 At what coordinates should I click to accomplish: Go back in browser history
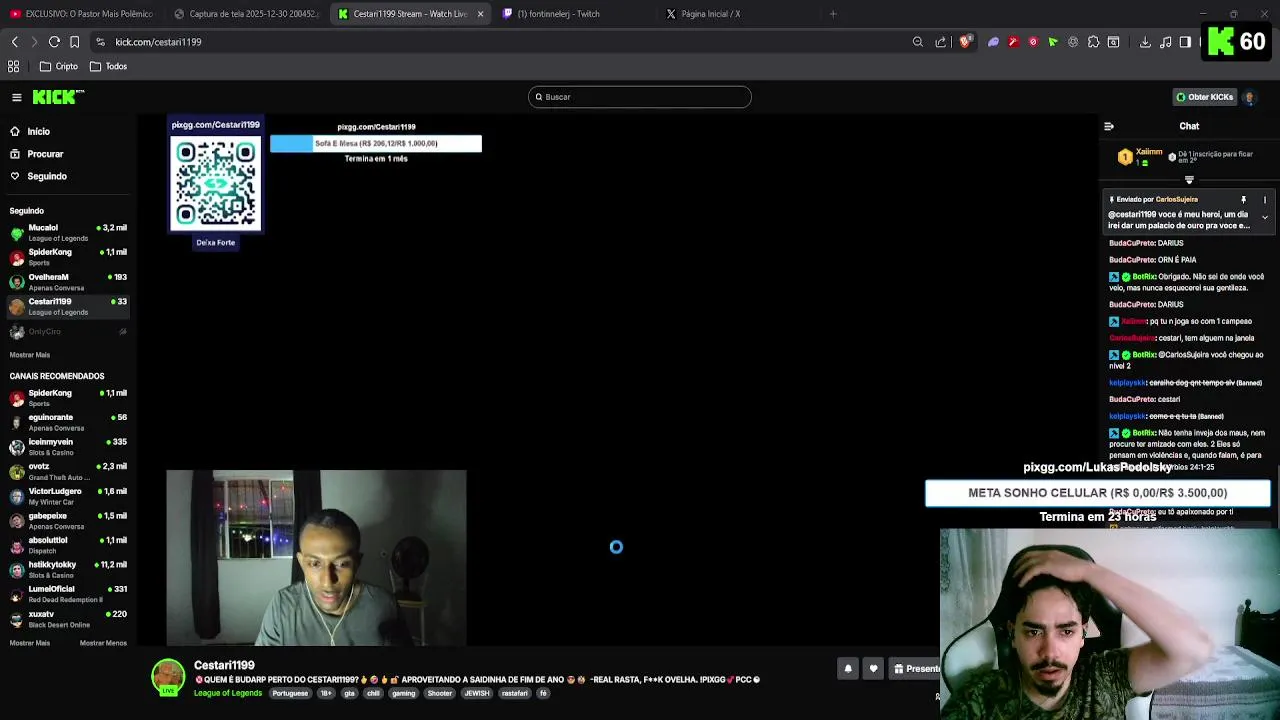coord(14,42)
